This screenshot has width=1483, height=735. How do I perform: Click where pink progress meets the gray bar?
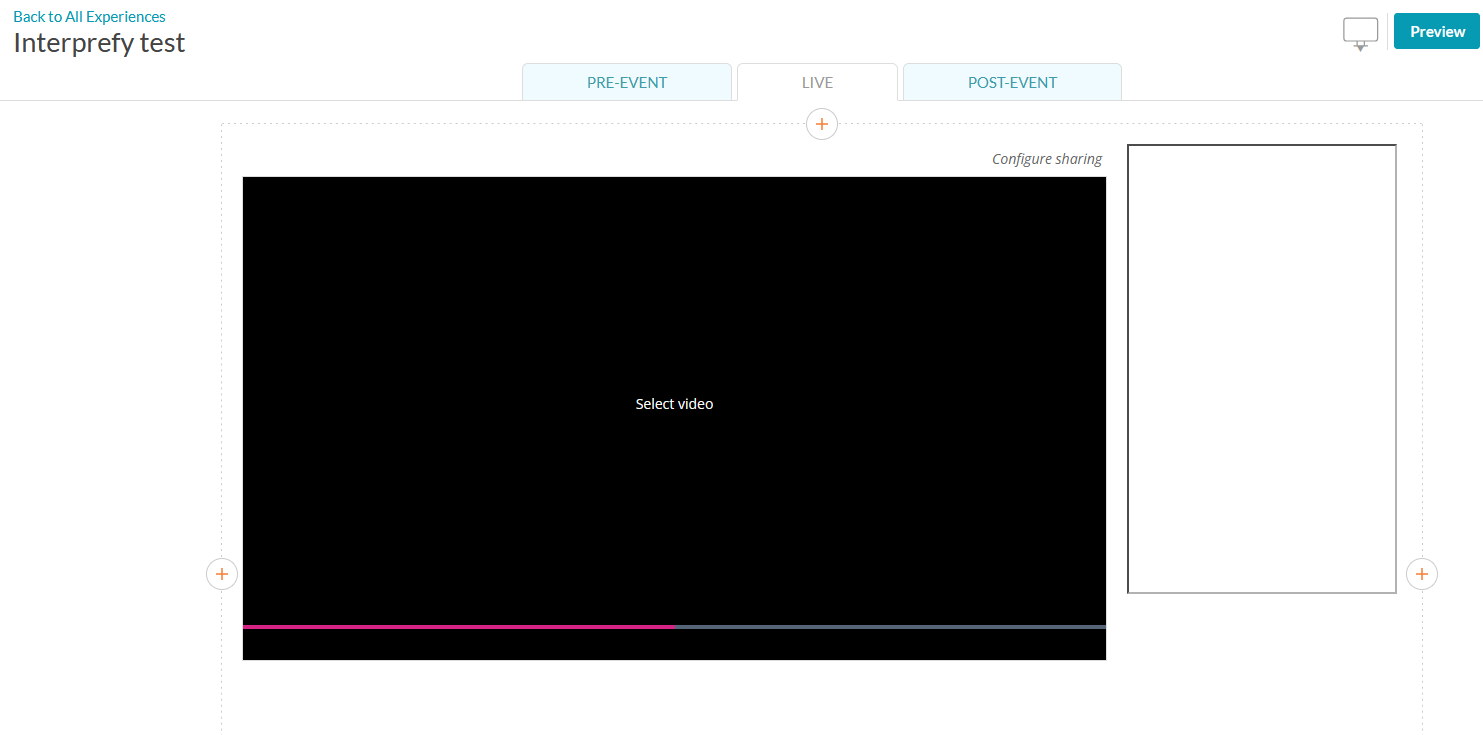tap(675, 627)
